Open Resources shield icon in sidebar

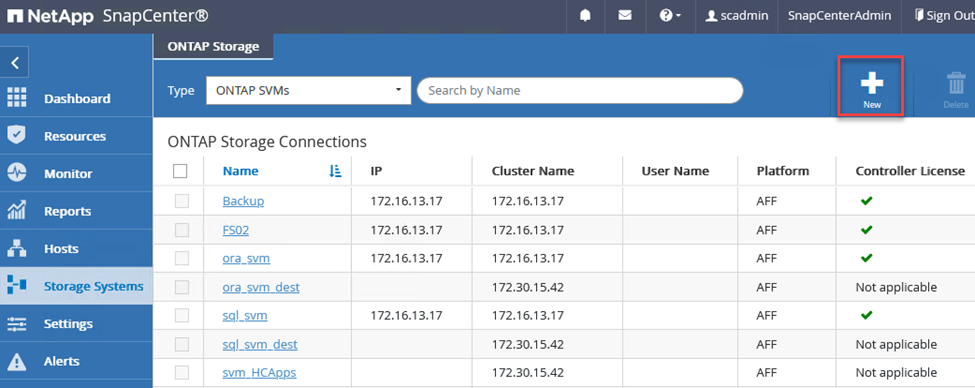17,136
